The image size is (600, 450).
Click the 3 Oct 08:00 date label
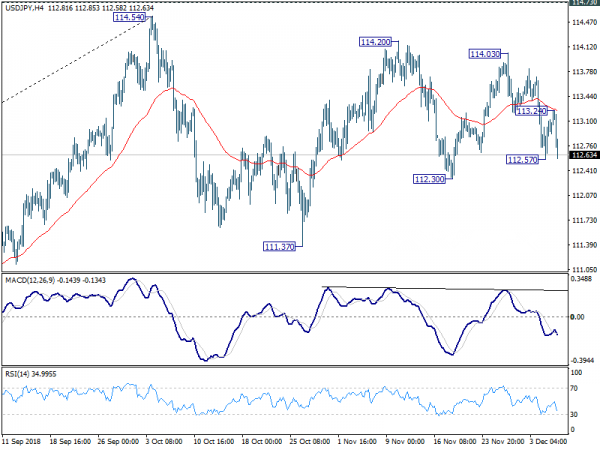(x=165, y=440)
